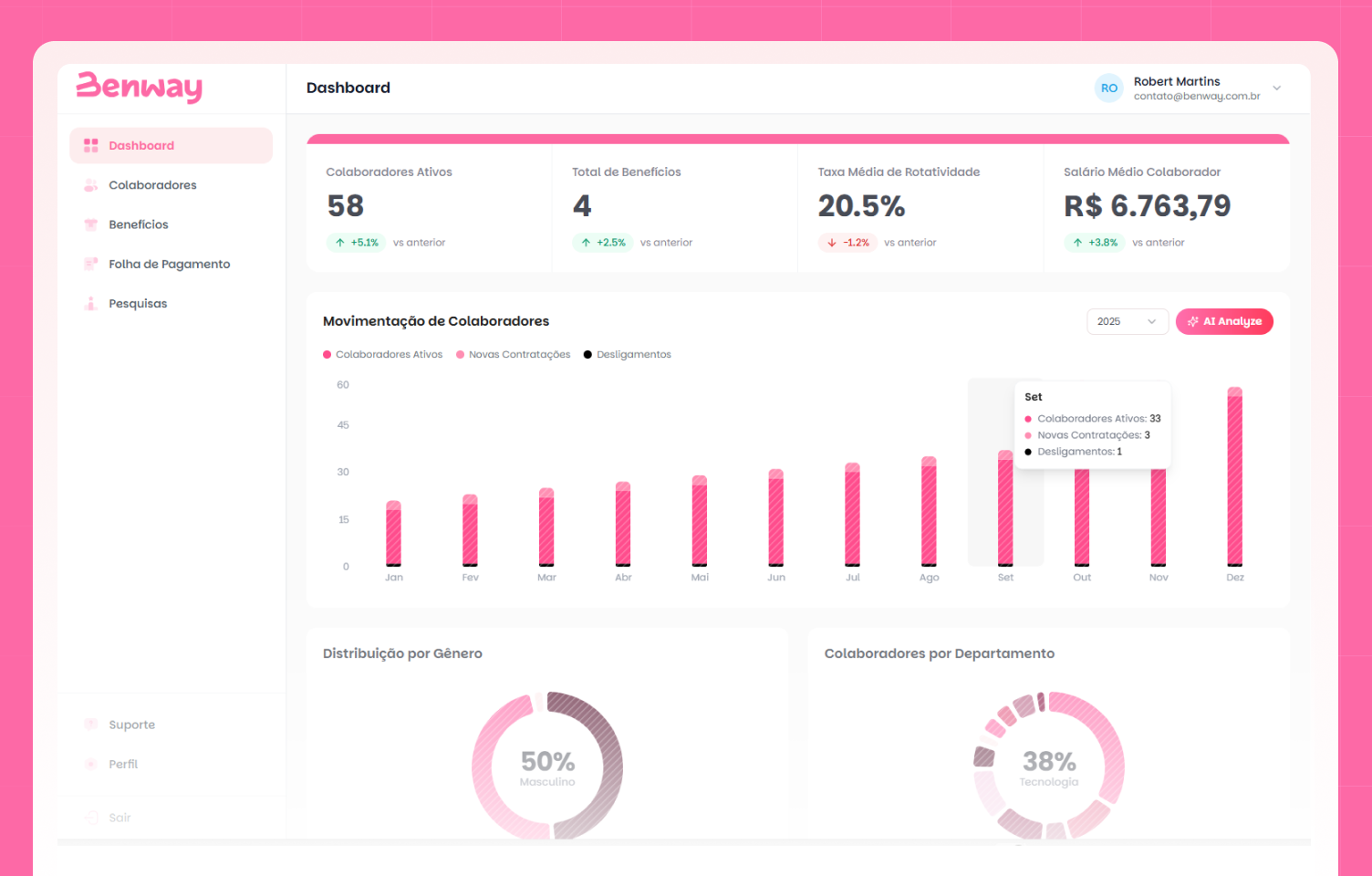Click the Benefícios sidebar icon
Image resolution: width=1372 pixels, height=876 pixels.
tap(90, 224)
